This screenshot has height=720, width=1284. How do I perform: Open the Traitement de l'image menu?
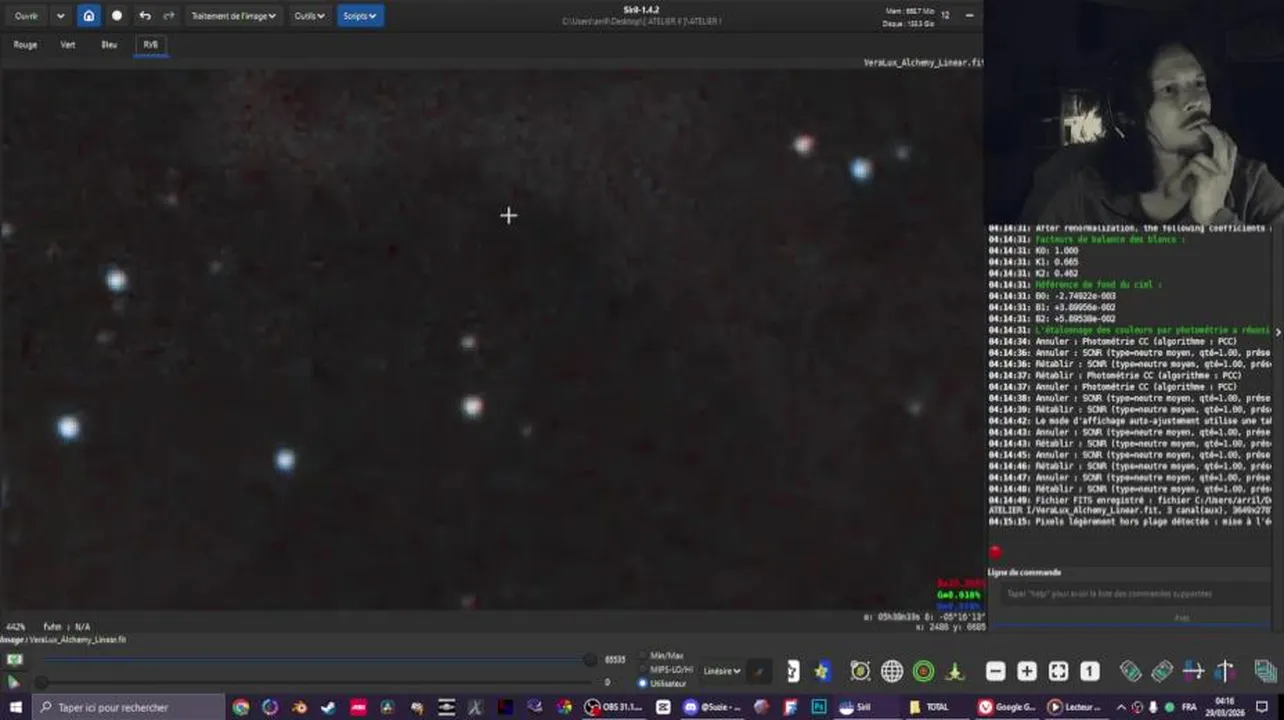(x=233, y=16)
